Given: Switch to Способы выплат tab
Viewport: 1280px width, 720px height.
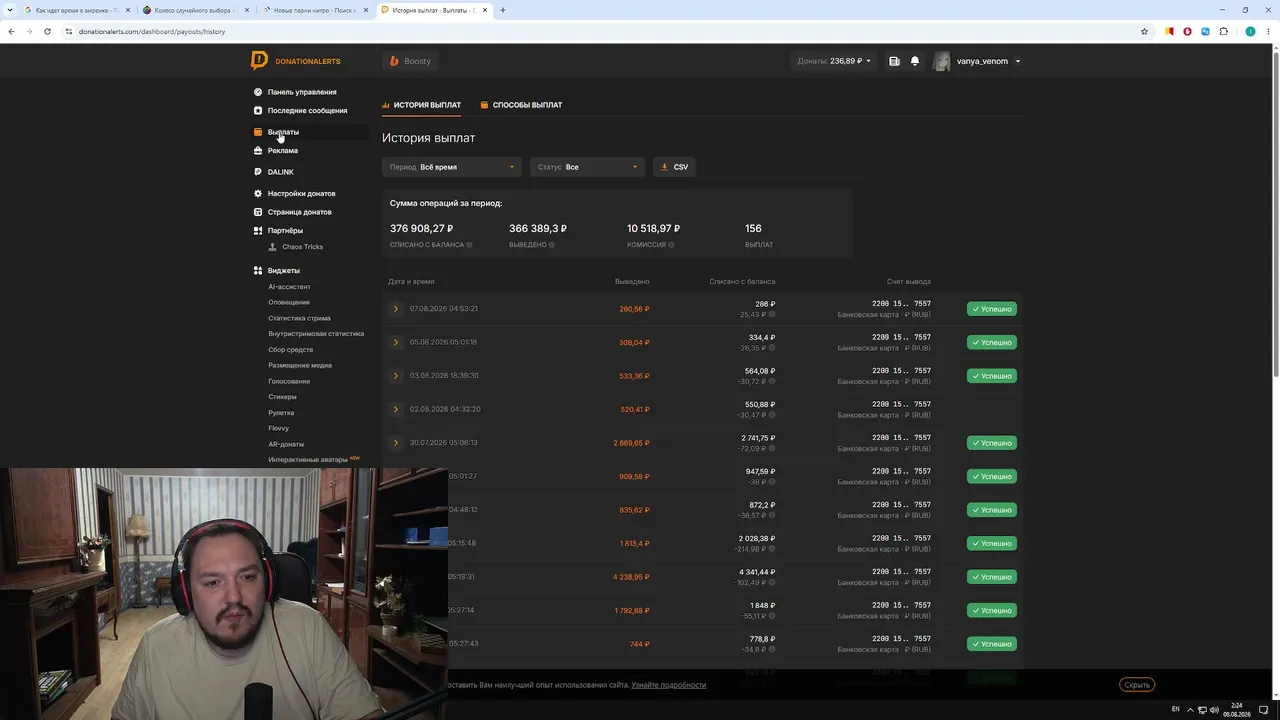Looking at the screenshot, I should tap(521, 105).
